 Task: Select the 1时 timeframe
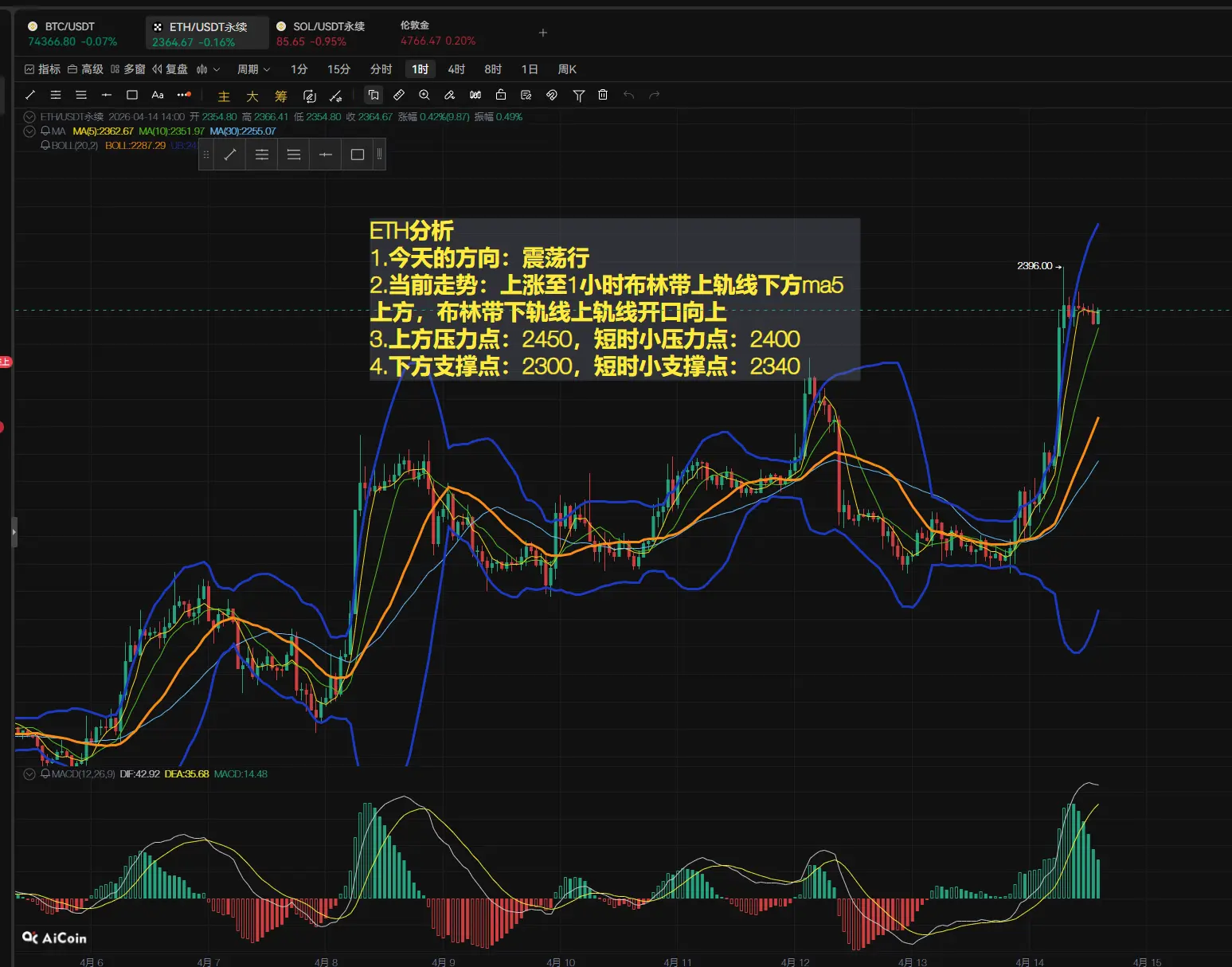coord(420,69)
